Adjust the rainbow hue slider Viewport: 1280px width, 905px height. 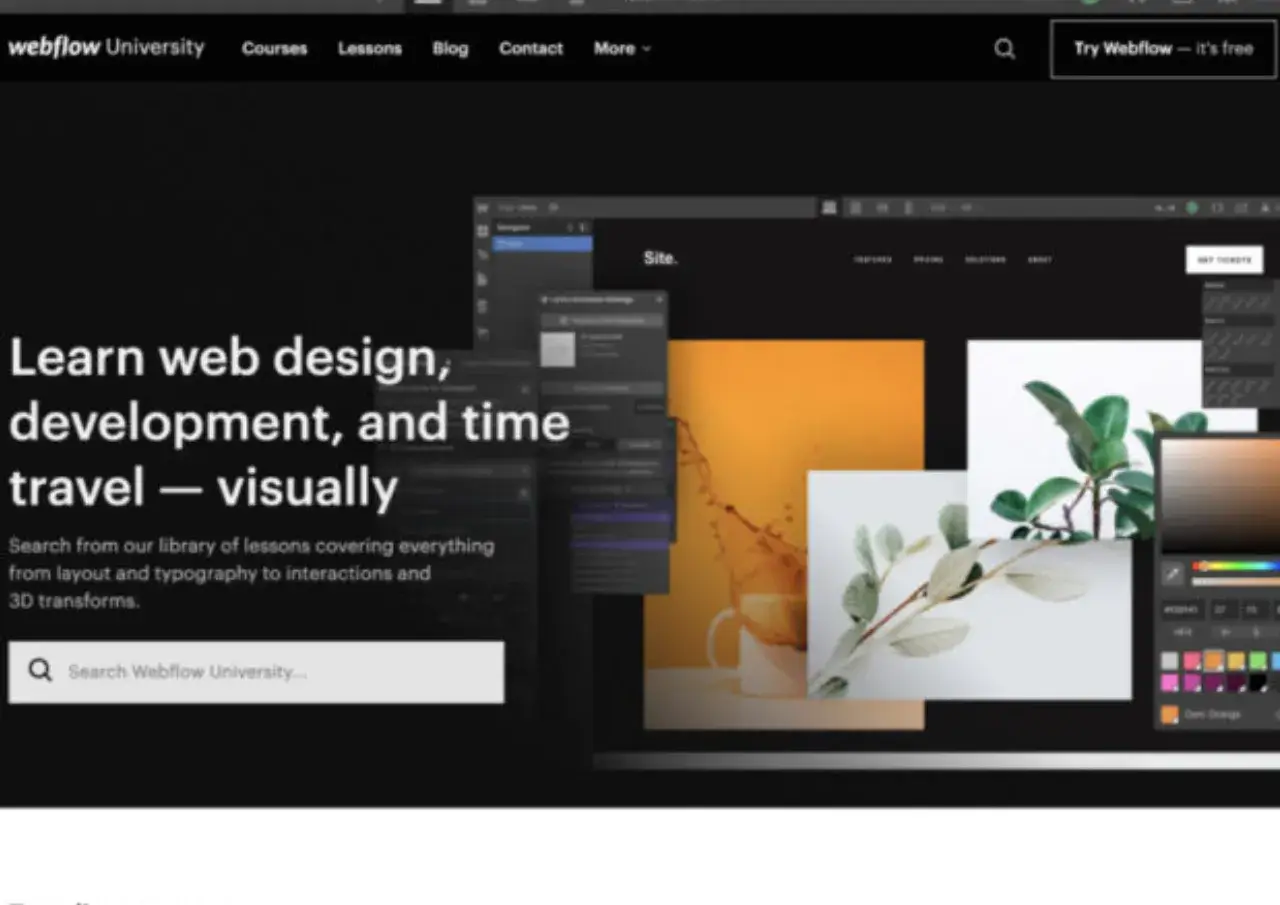[1236, 566]
